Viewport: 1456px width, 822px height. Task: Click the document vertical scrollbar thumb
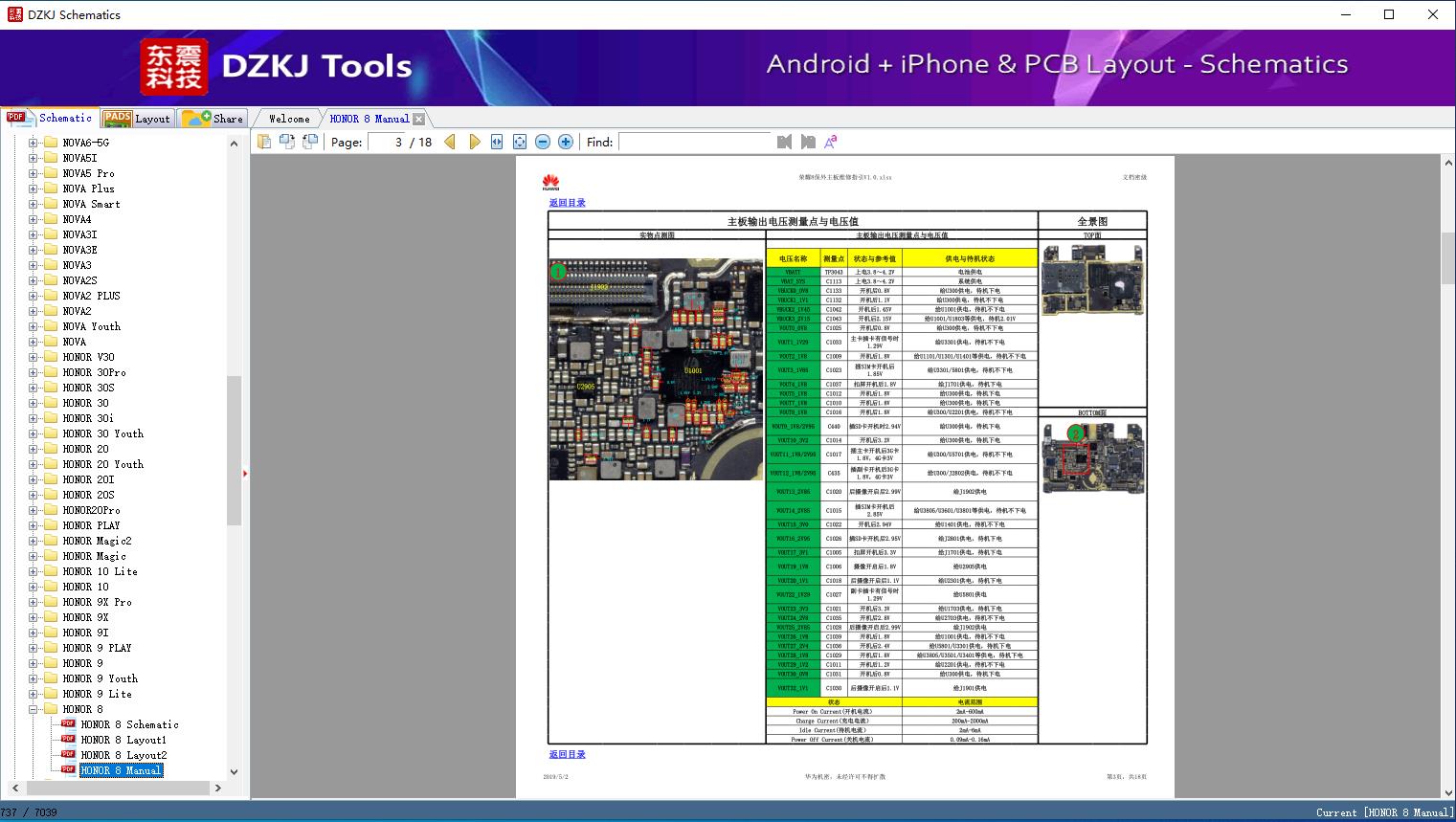tap(1448, 256)
